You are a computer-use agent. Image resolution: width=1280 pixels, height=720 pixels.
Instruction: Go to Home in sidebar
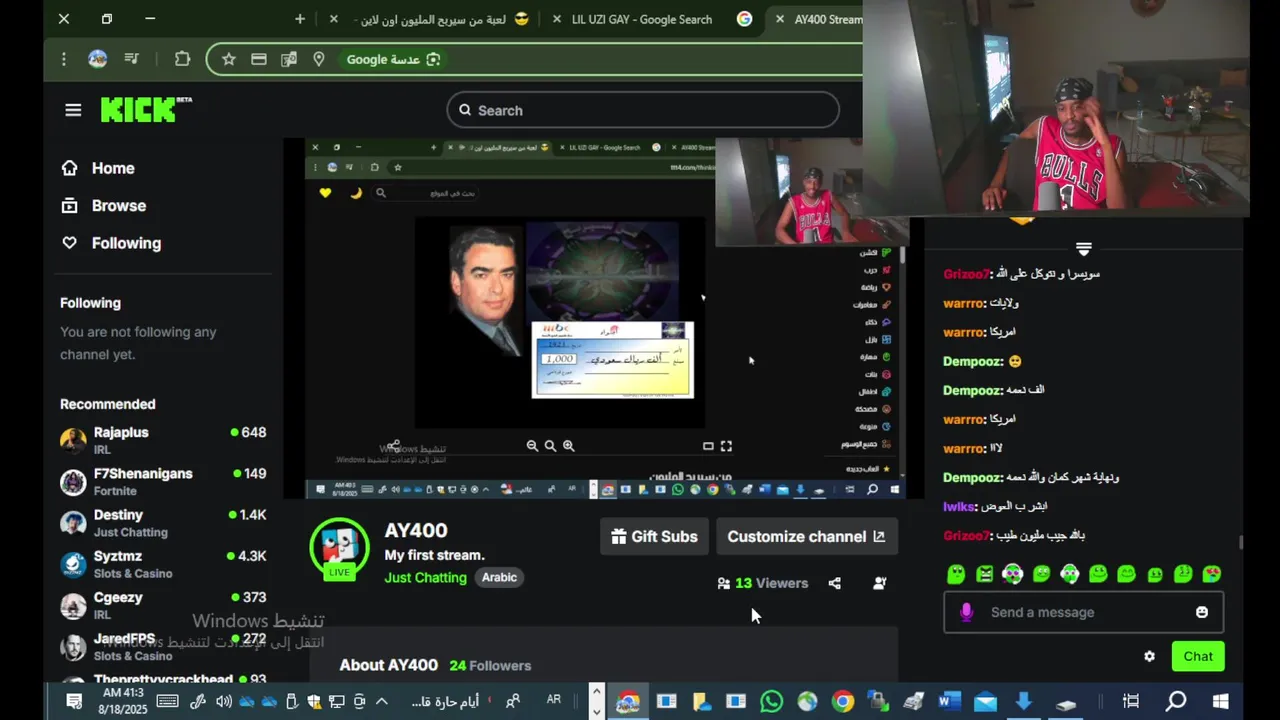coord(98,168)
